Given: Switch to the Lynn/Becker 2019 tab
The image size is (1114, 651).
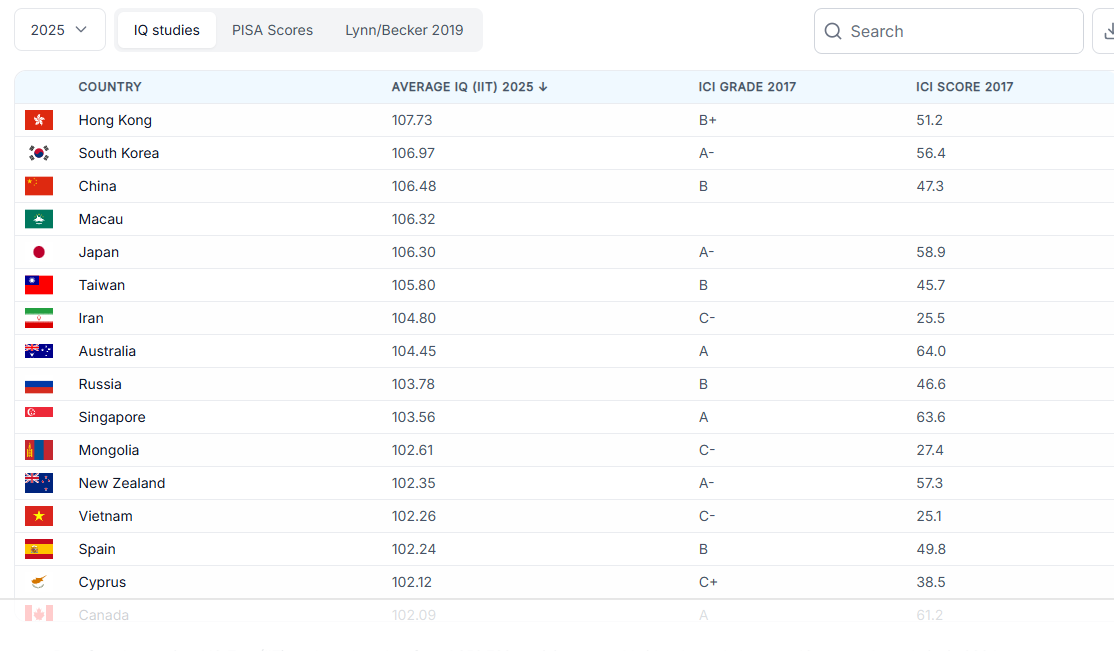Looking at the screenshot, I should coord(404,30).
